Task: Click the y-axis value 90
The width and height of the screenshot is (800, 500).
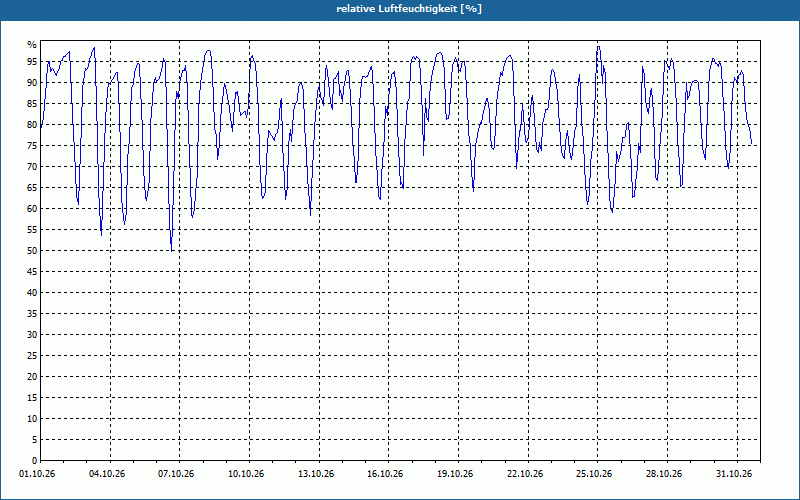Action: point(32,83)
